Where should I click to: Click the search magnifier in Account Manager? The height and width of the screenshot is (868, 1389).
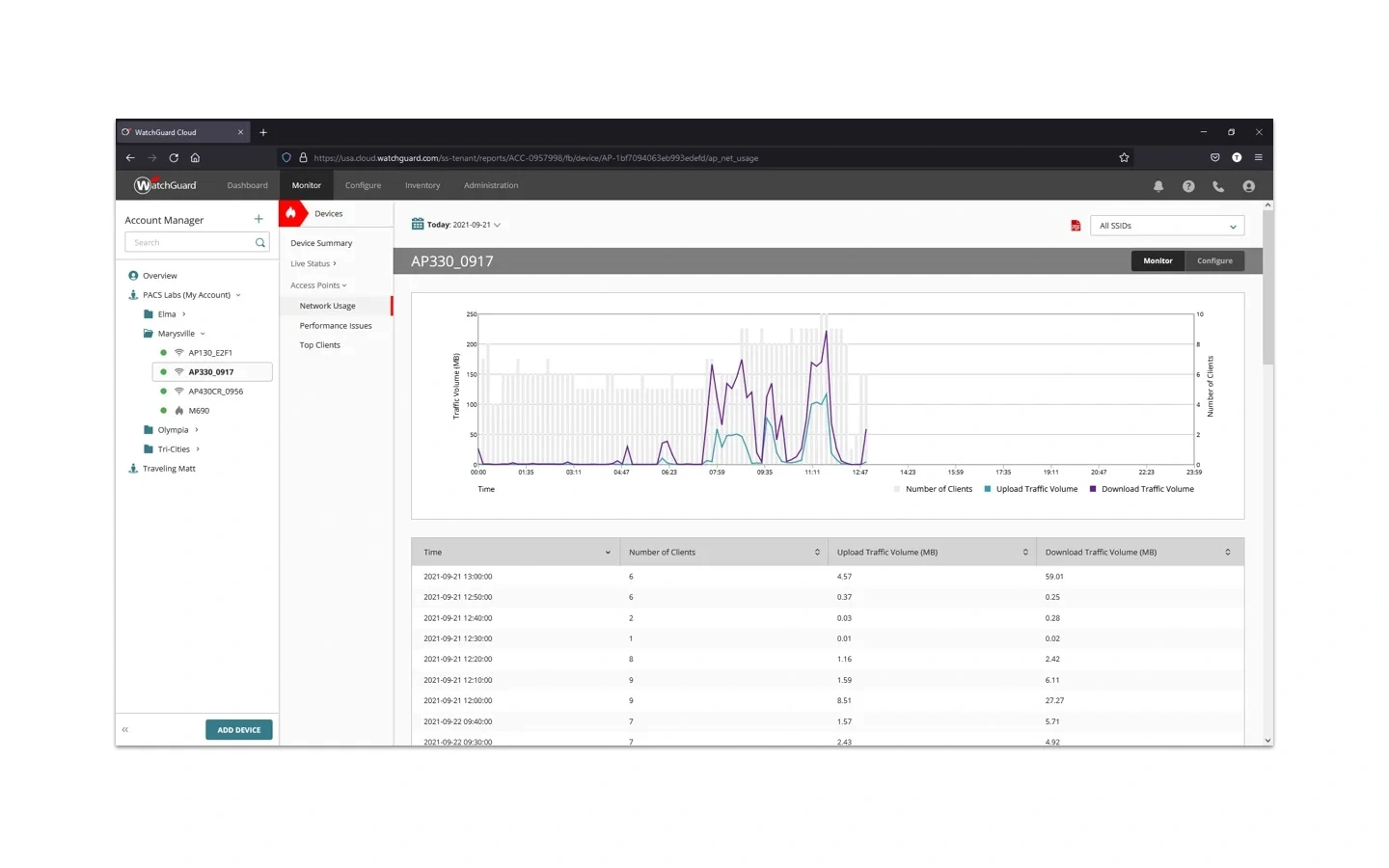[260, 243]
